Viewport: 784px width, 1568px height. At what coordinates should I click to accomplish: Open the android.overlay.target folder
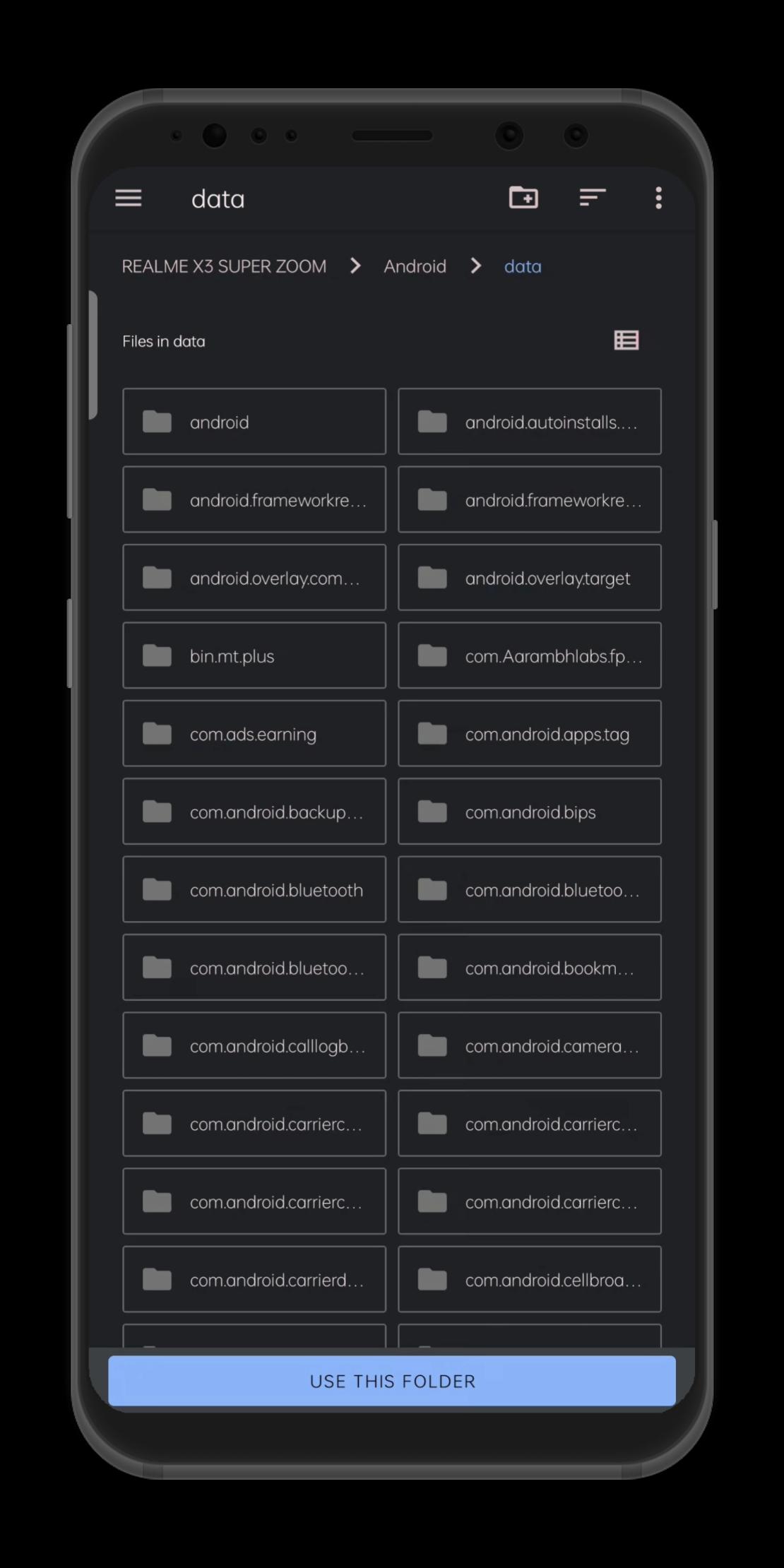(530, 577)
